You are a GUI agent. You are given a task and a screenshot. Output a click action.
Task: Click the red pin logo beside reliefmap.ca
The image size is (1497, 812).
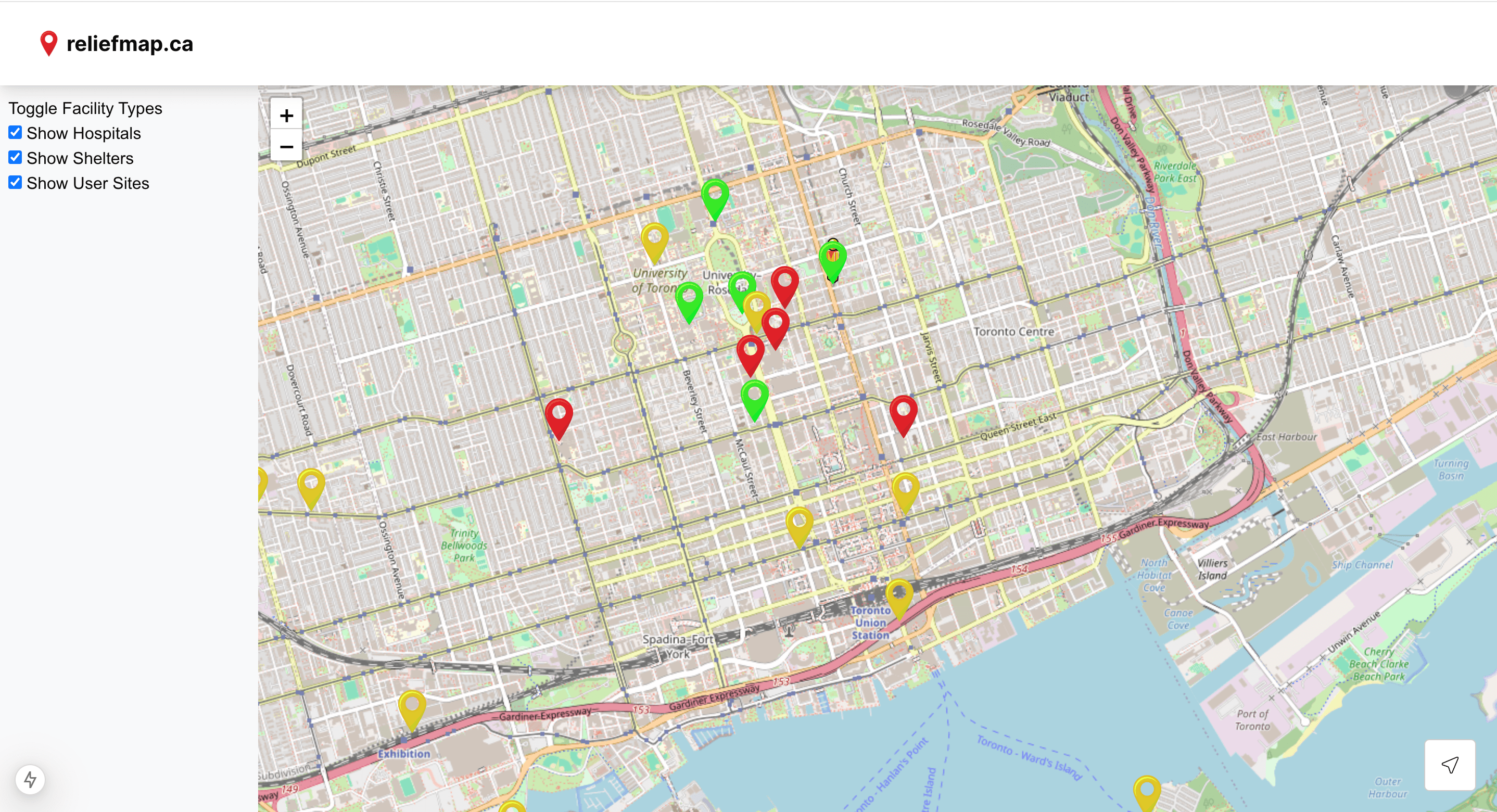click(x=49, y=43)
